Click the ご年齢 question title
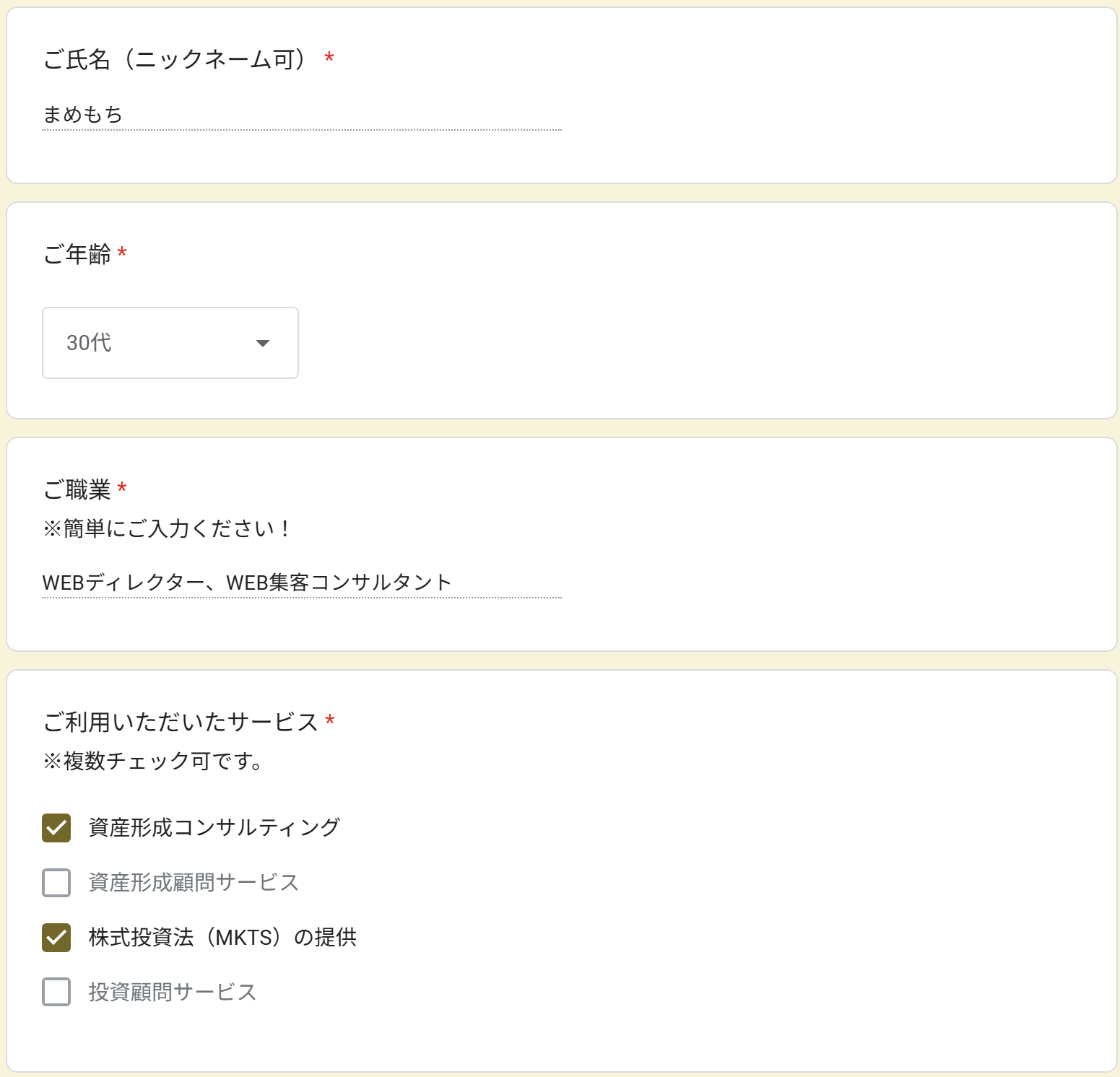Image resolution: width=1120 pixels, height=1077 pixels. click(x=77, y=255)
